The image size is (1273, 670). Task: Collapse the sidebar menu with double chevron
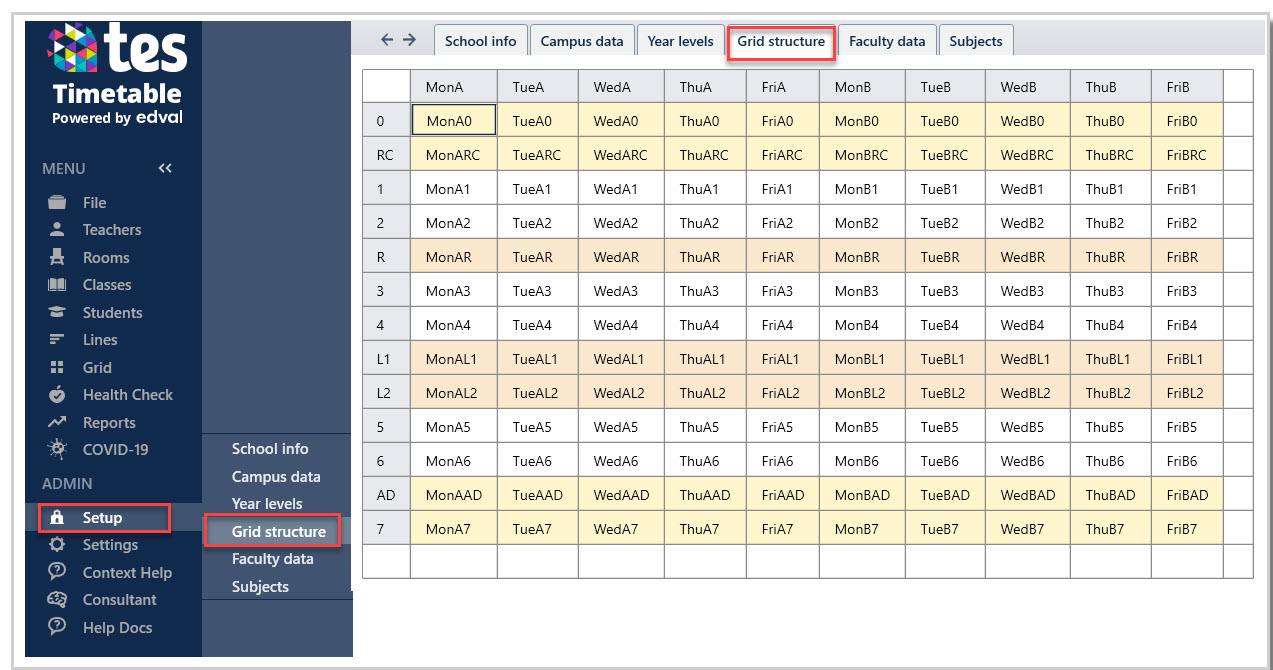coord(165,168)
